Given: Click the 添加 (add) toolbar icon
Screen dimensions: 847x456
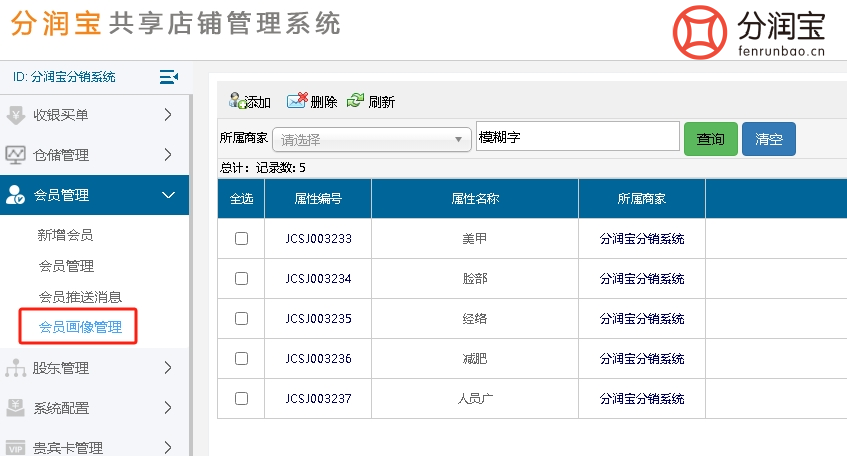Looking at the screenshot, I should coord(237,101).
